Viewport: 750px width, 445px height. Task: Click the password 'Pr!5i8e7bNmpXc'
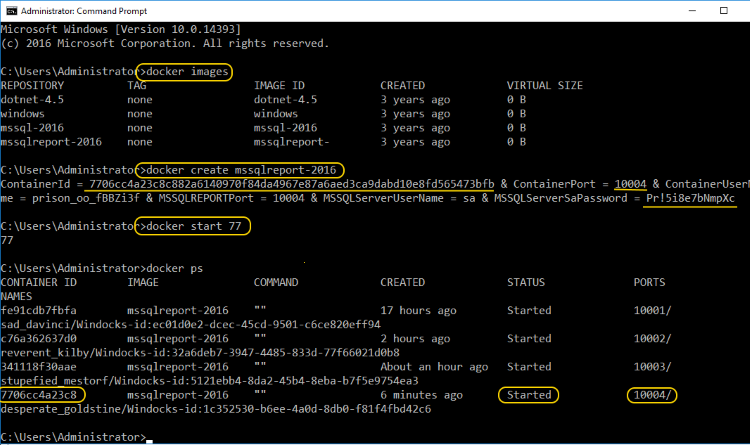point(690,198)
